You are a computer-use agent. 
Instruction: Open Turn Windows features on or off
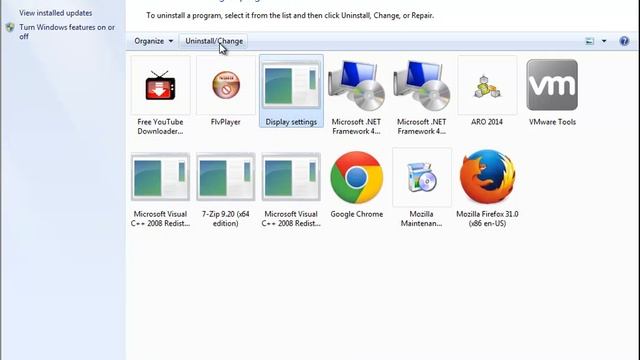[67, 32]
